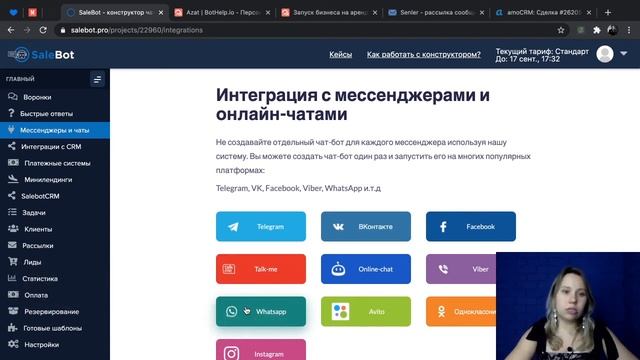The image size is (640, 360).
Task: Click the presenter webcam video overlay
Action: tap(568, 306)
